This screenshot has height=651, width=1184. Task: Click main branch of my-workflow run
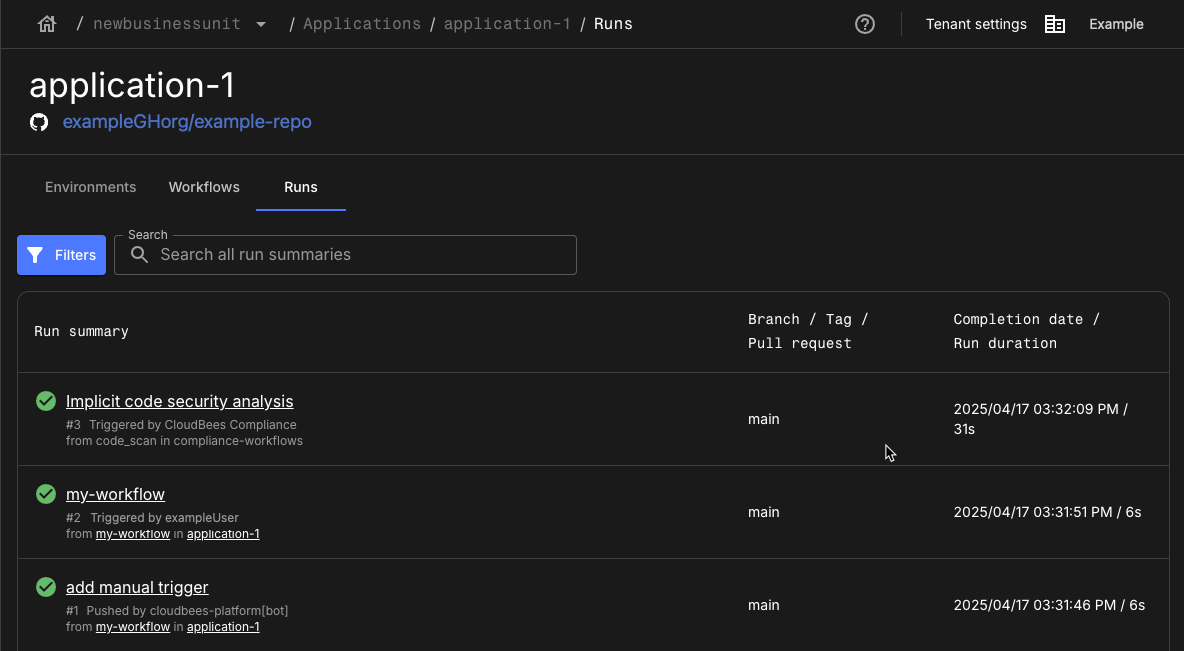(763, 512)
